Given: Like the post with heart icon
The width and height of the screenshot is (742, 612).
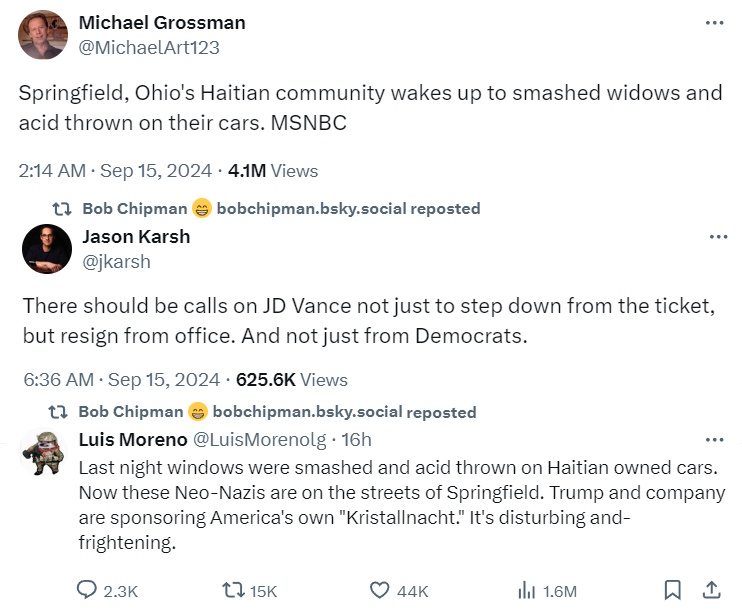Looking at the screenshot, I should pos(378,590).
